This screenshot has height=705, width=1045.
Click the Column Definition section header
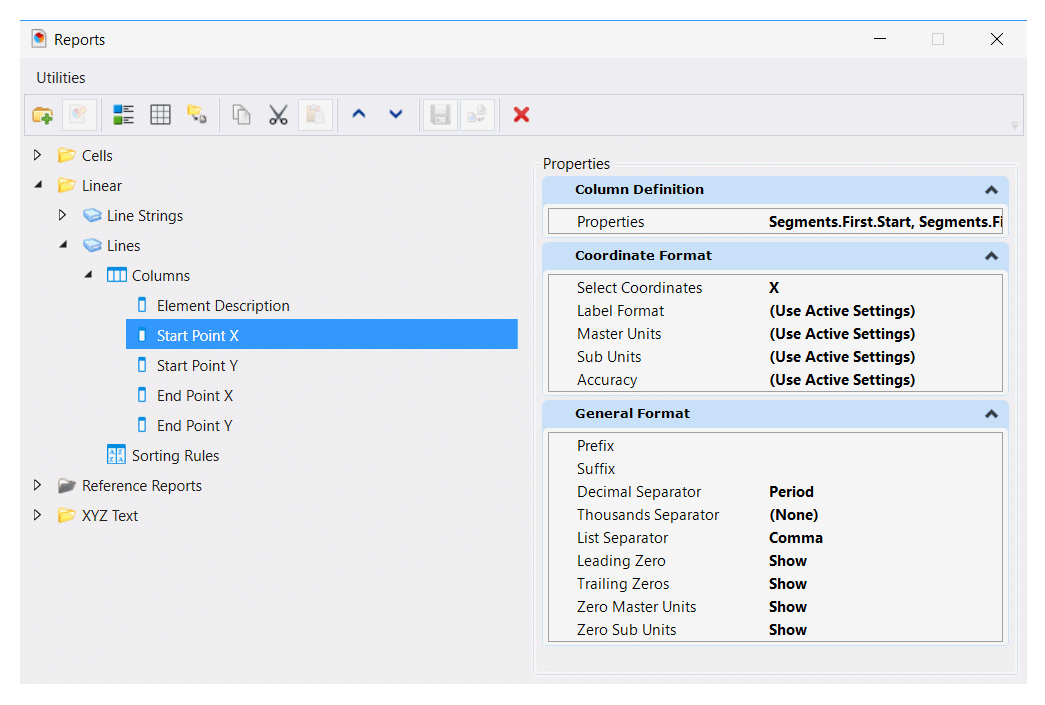(775, 190)
